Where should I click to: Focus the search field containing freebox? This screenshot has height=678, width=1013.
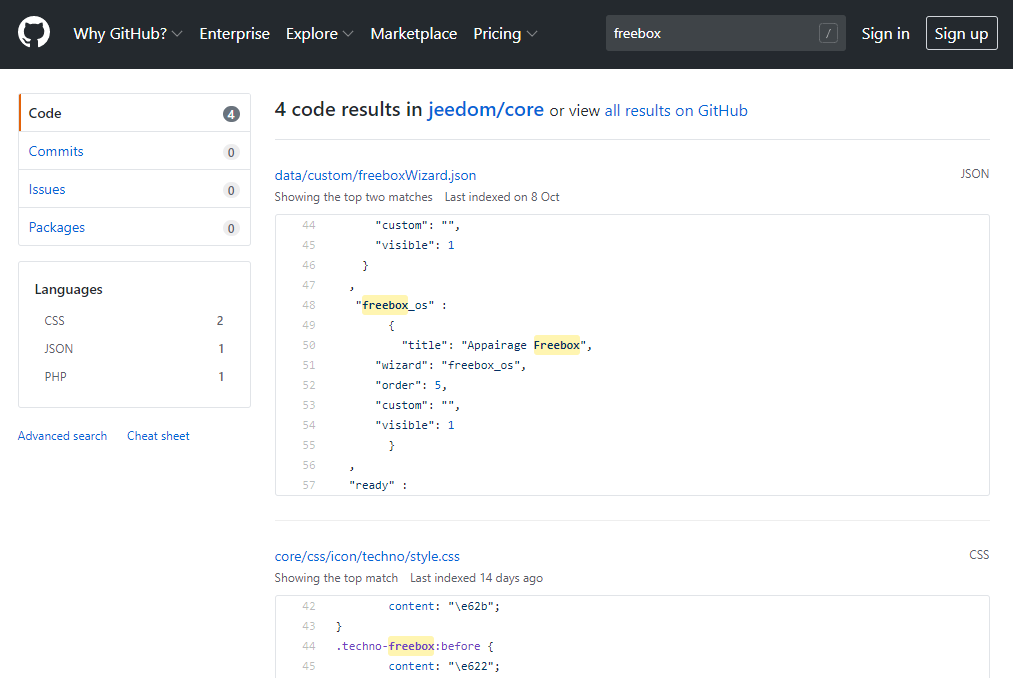(726, 33)
